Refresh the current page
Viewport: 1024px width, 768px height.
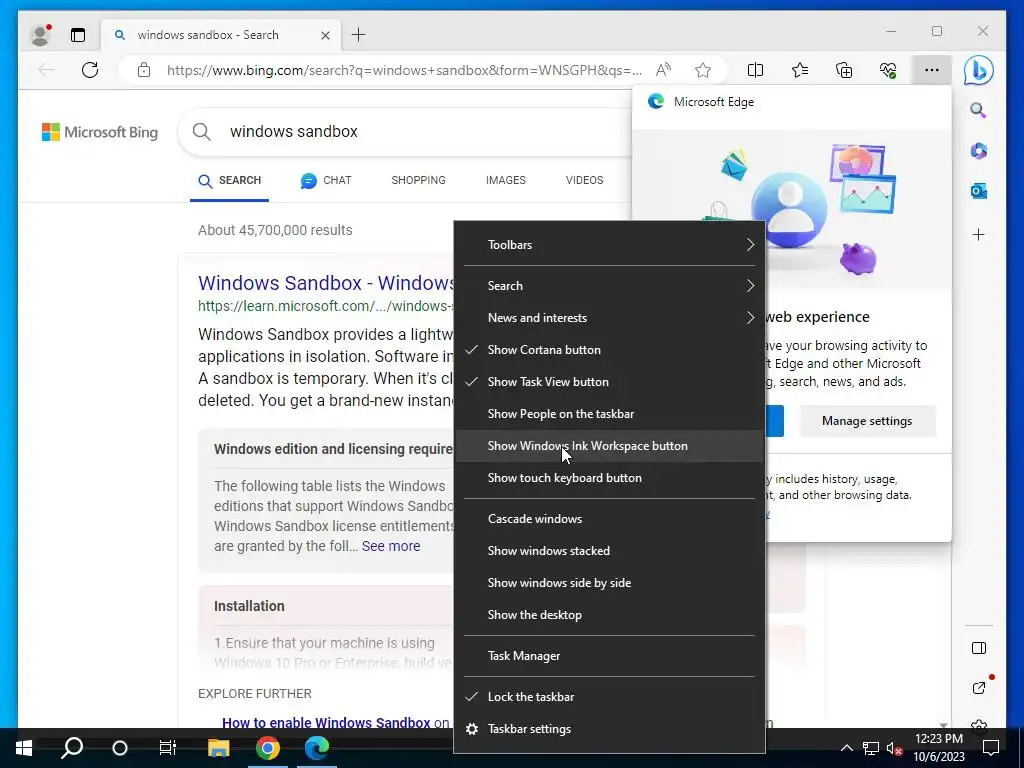90,70
